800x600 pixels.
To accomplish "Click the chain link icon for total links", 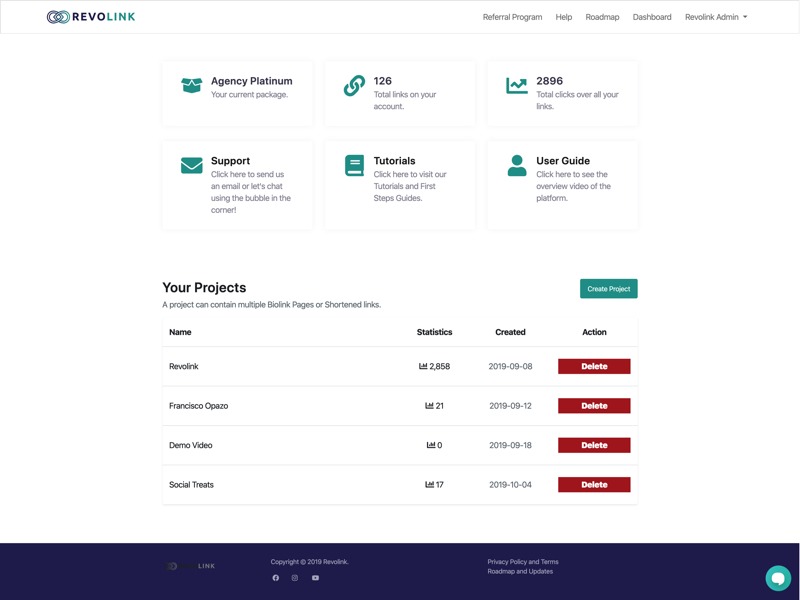I will 354,86.
